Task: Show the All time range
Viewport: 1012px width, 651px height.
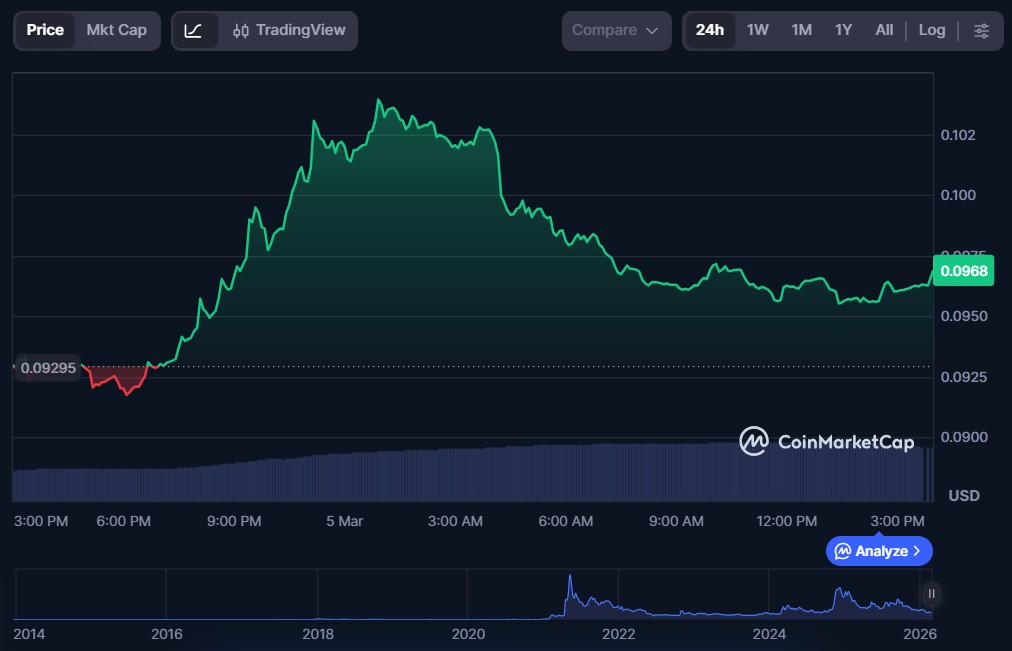Action: point(884,31)
